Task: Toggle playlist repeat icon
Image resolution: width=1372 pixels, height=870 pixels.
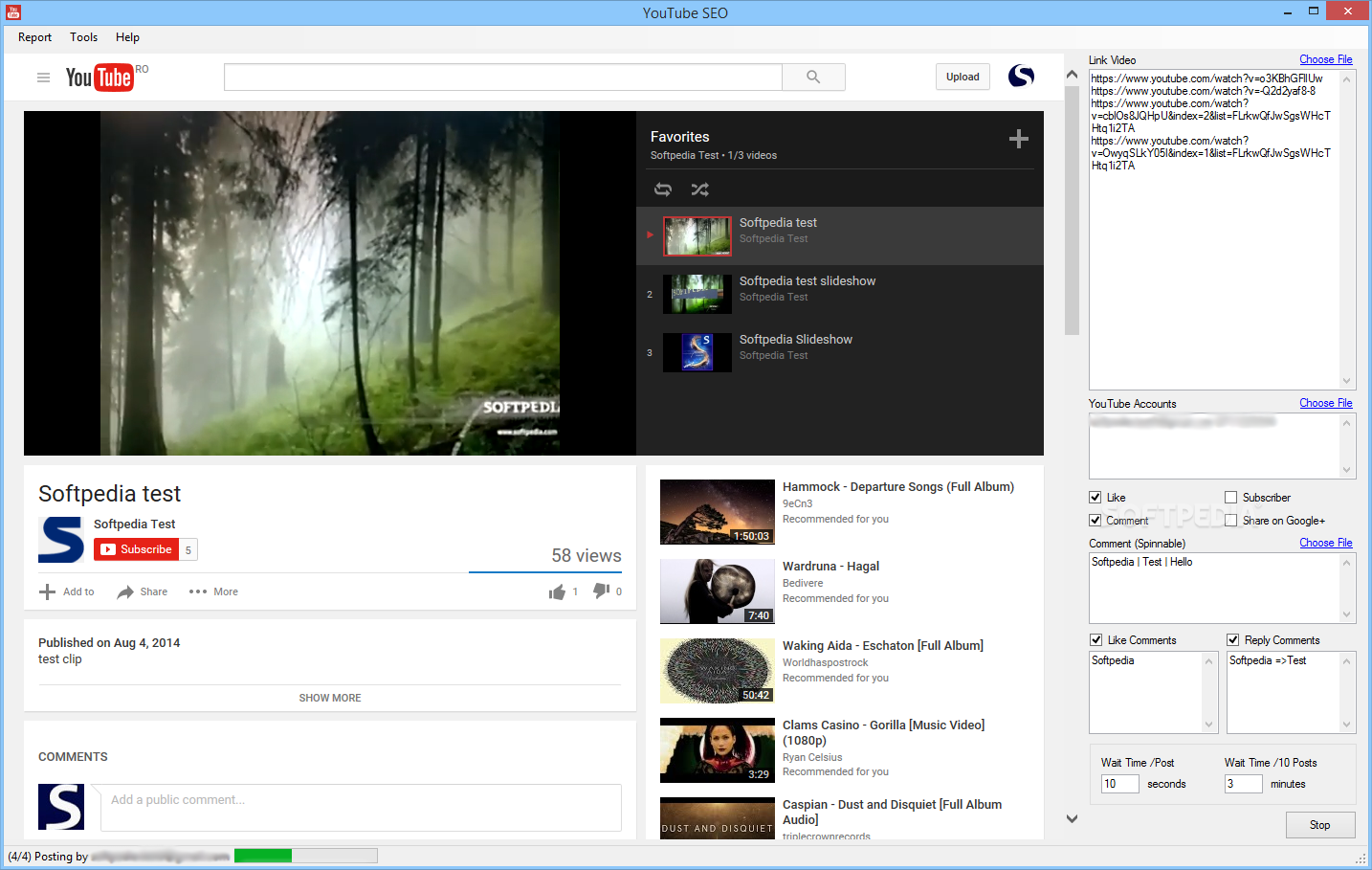Action: point(663,190)
